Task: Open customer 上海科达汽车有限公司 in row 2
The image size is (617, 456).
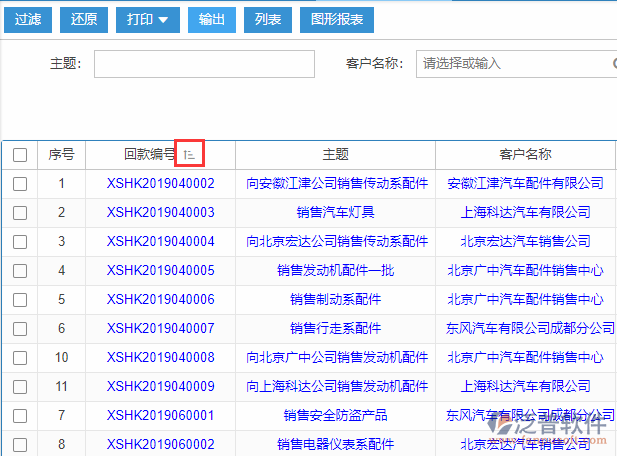Action: pos(525,213)
